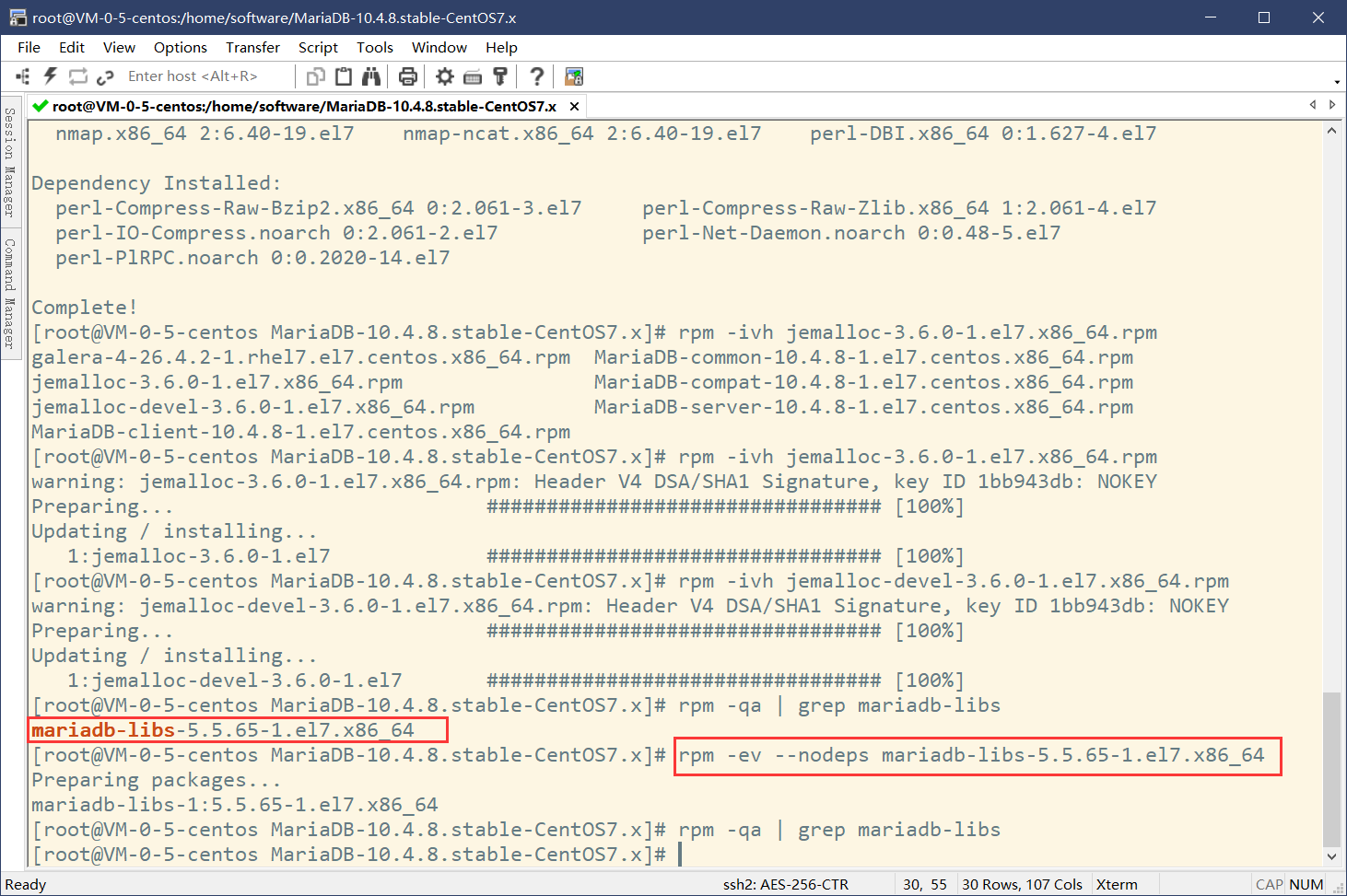This screenshot has width=1347, height=896.
Task: Click 'MariaDB-client-10.4.8-1.el7.centos.x86_64.rpm' filename
Action: click(x=300, y=432)
